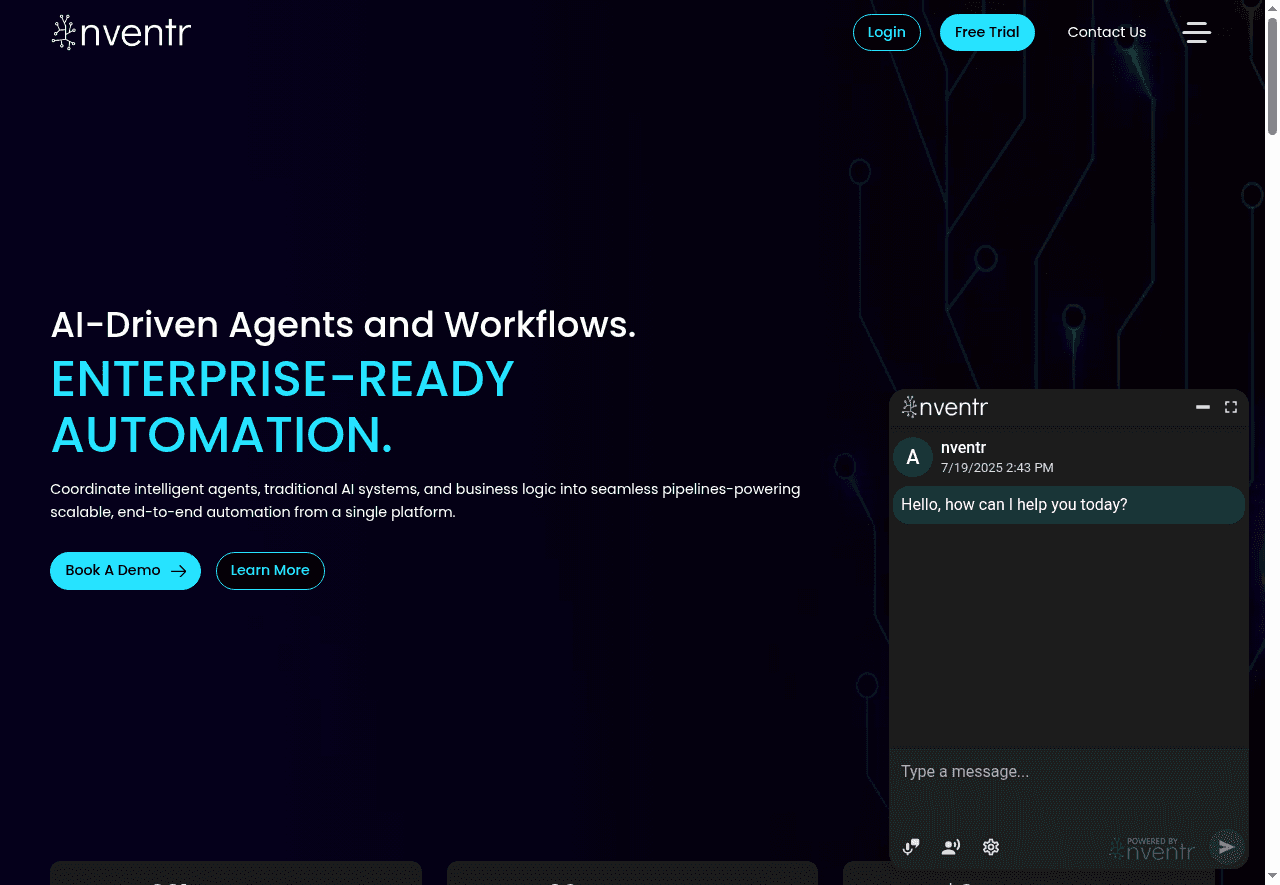Click the Login button

click(887, 32)
